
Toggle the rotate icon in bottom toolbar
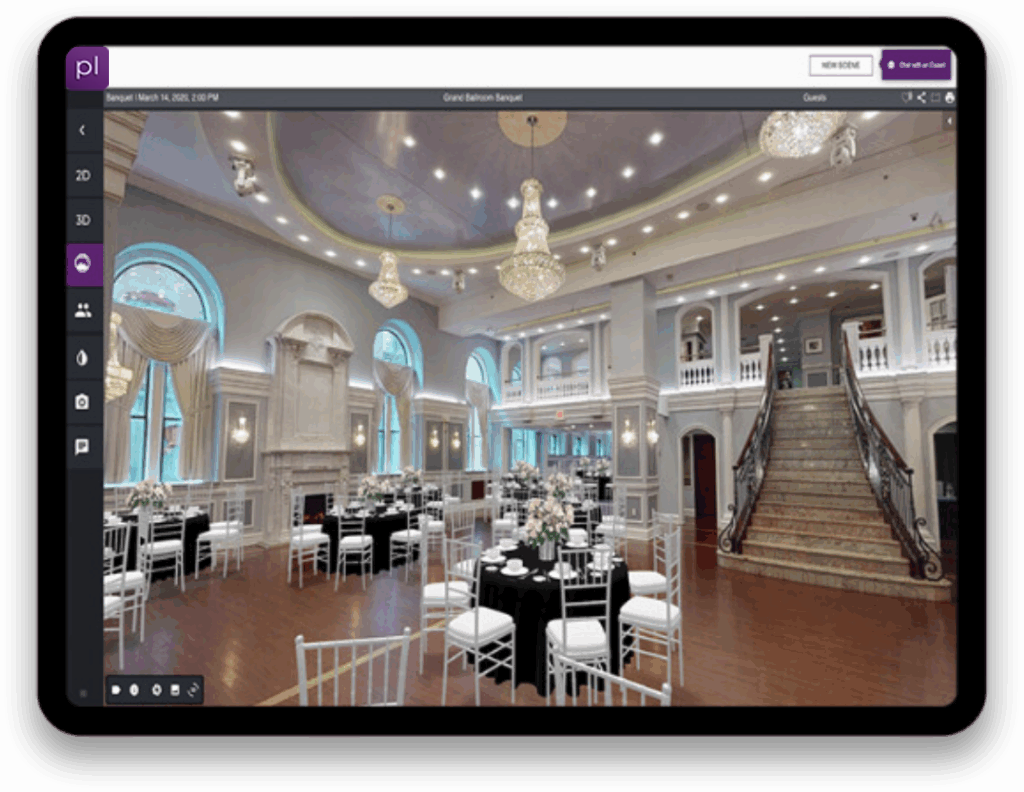193,690
